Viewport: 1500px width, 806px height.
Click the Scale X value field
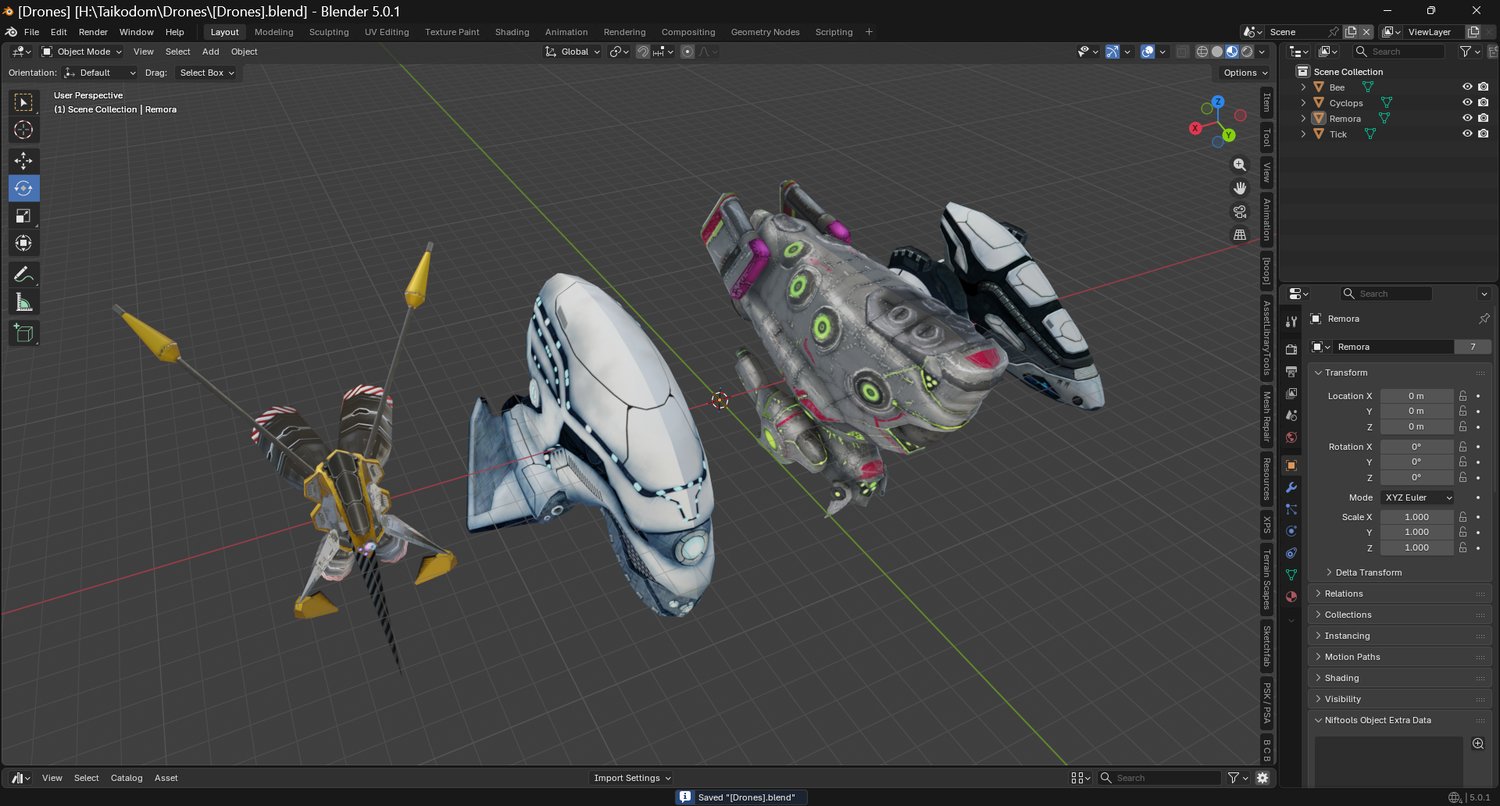pos(1416,517)
